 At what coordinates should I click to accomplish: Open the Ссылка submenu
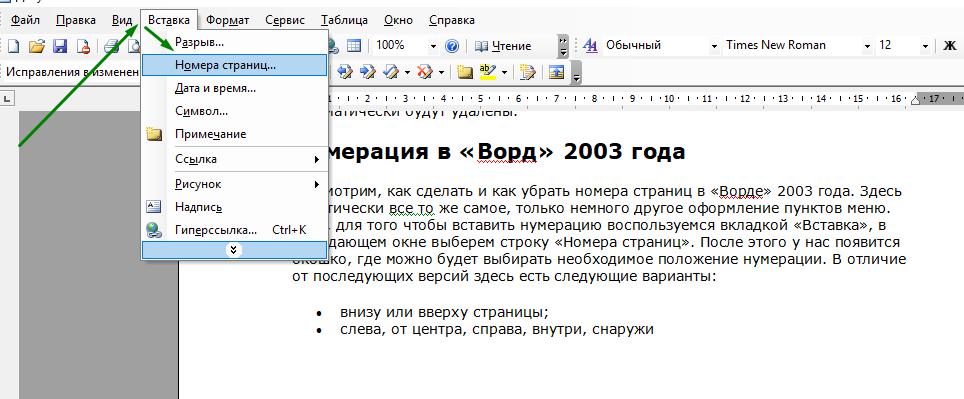point(234,159)
